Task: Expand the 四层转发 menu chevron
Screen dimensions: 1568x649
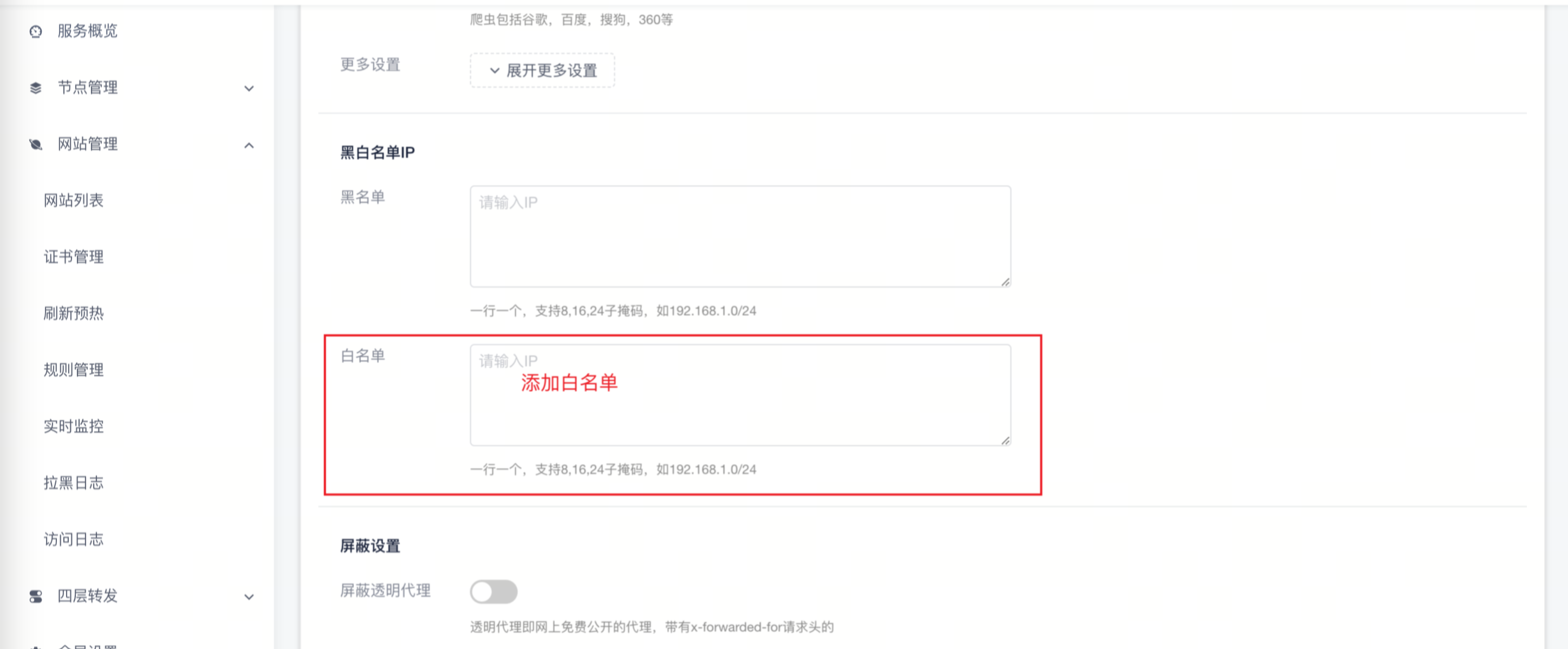Action: [249, 597]
